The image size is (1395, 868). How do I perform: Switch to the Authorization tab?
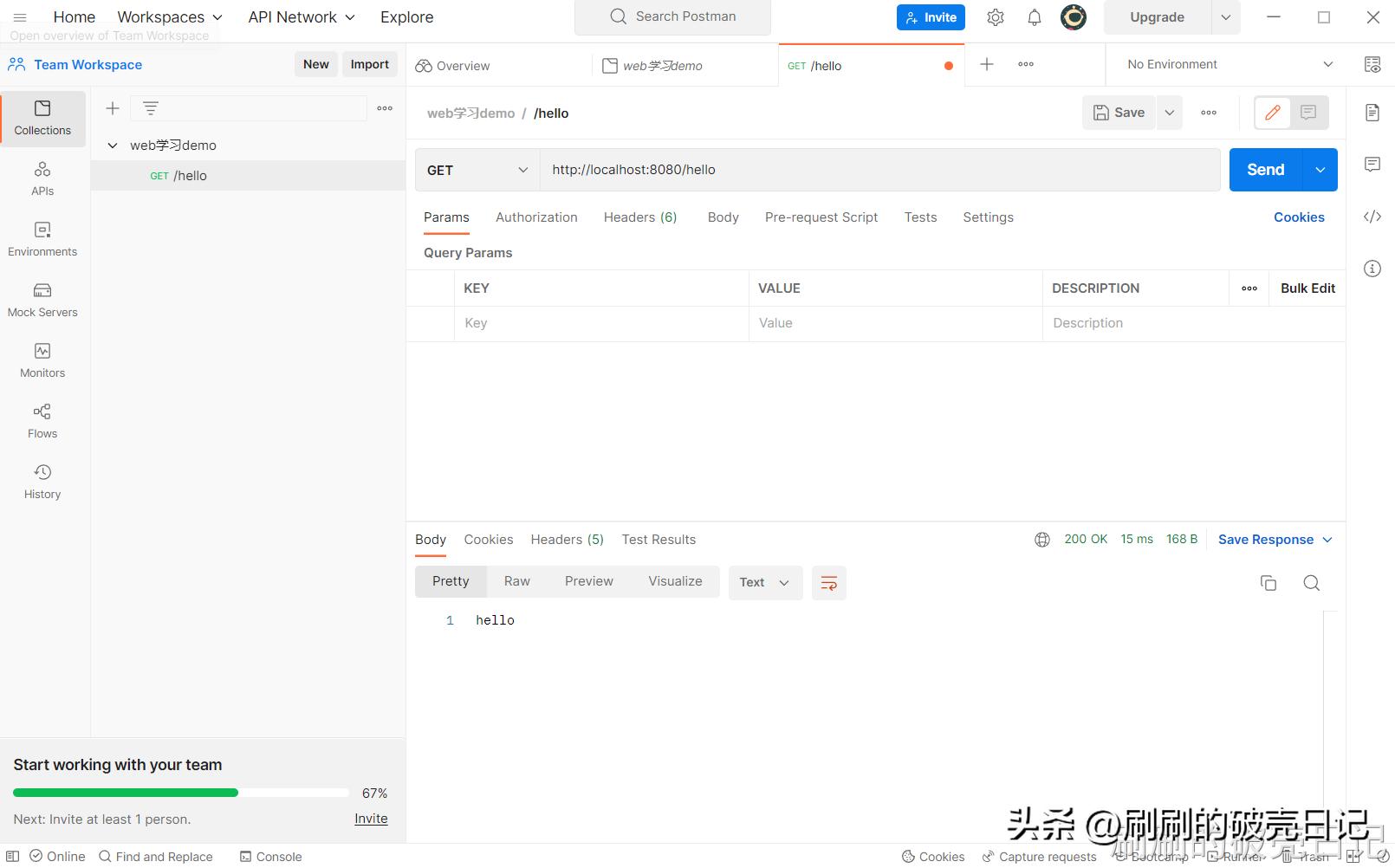click(x=535, y=217)
